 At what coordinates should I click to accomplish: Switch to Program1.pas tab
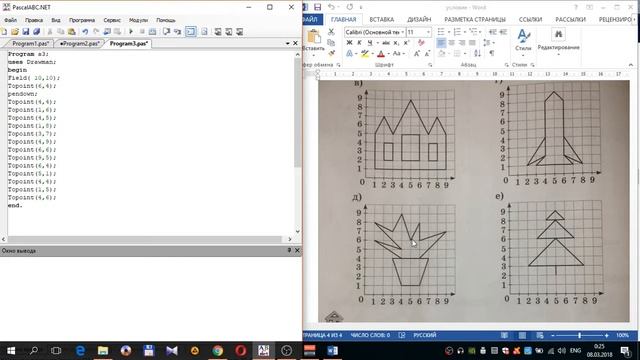click(31, 43)
